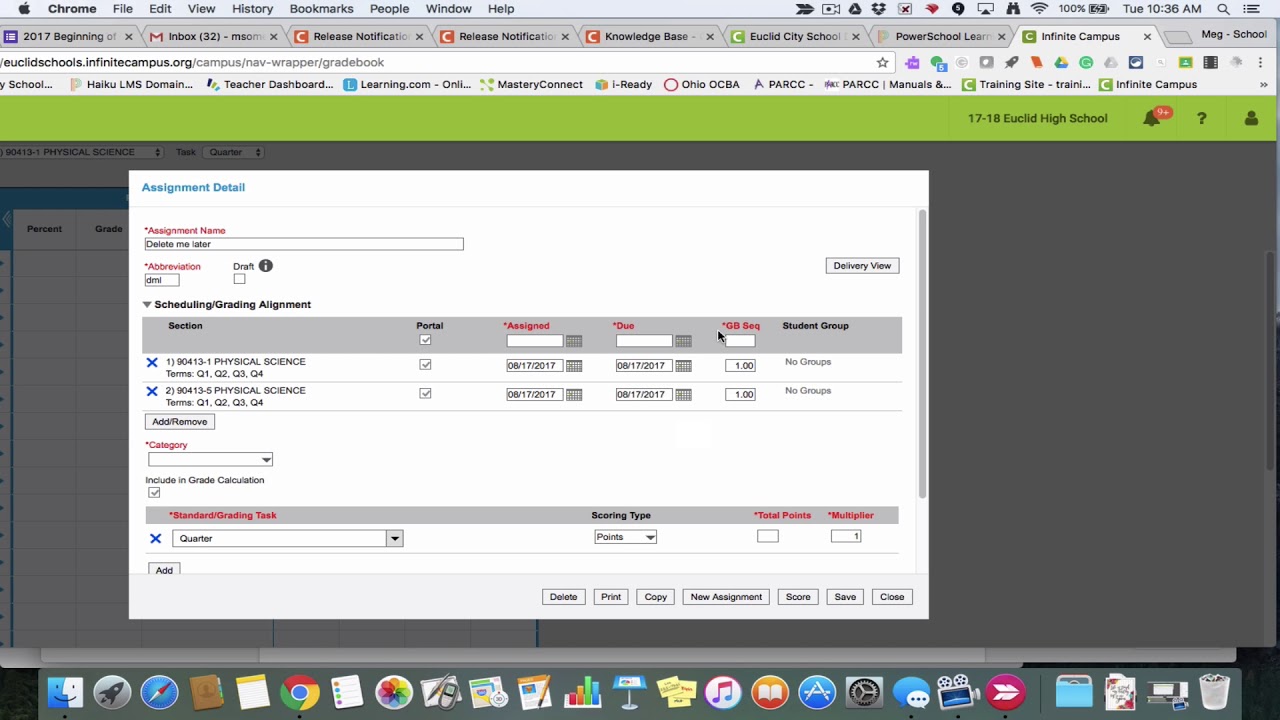The image size is (1280, 720).
Task: Open the Ohio OCBA bookmark
Action: [702, 84]
